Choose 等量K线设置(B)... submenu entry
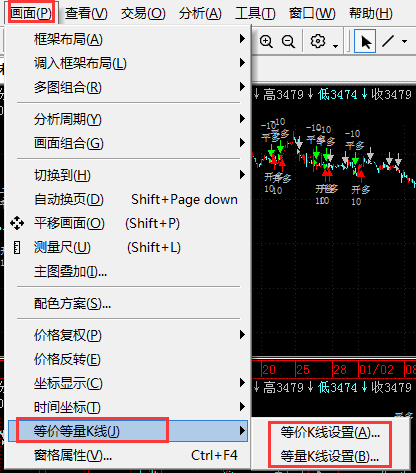 [x=330, y=456]
